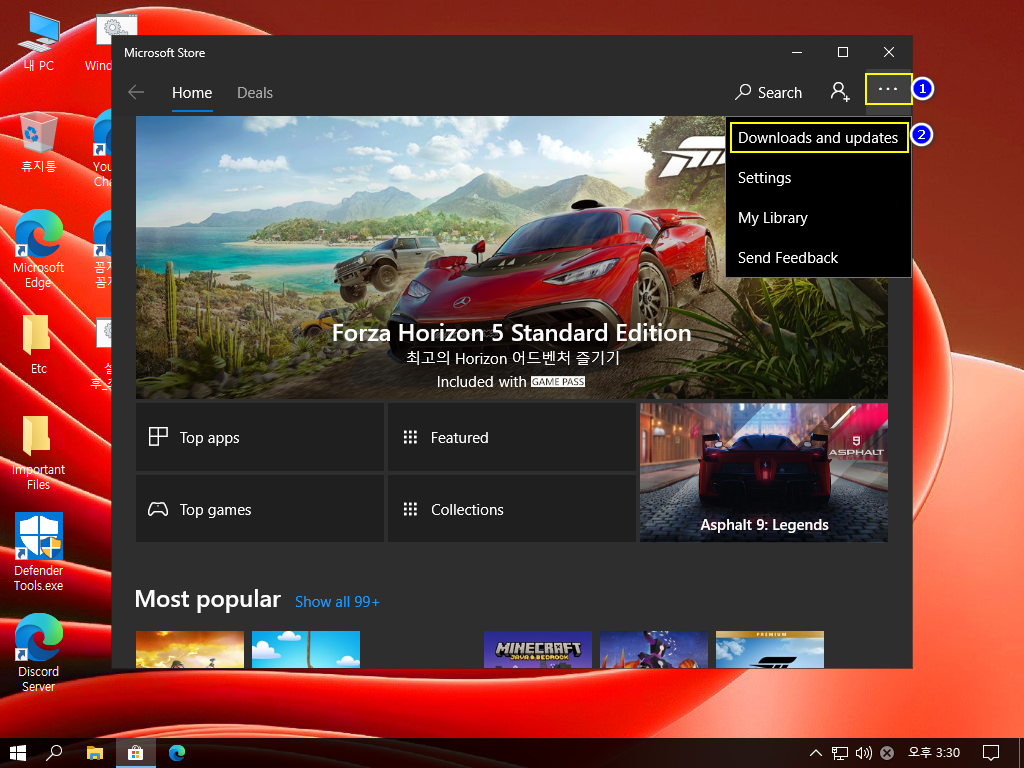Image resolution: width=1024 pixels, height=768 pixels.
Task: Open File Explorer from the taskbar
Action: click(x=95, y=752)
